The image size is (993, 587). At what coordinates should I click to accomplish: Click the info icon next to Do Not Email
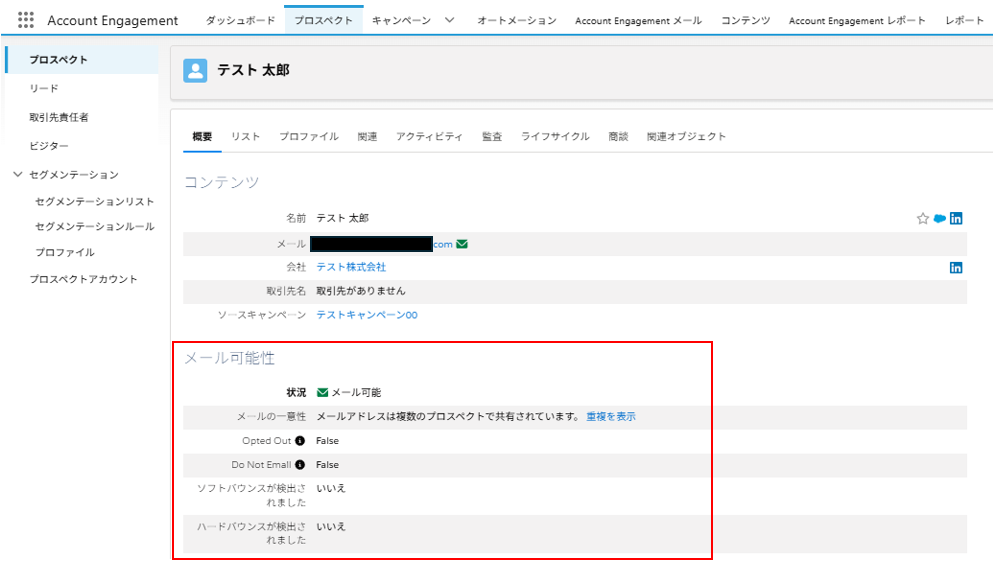[300, 465]
